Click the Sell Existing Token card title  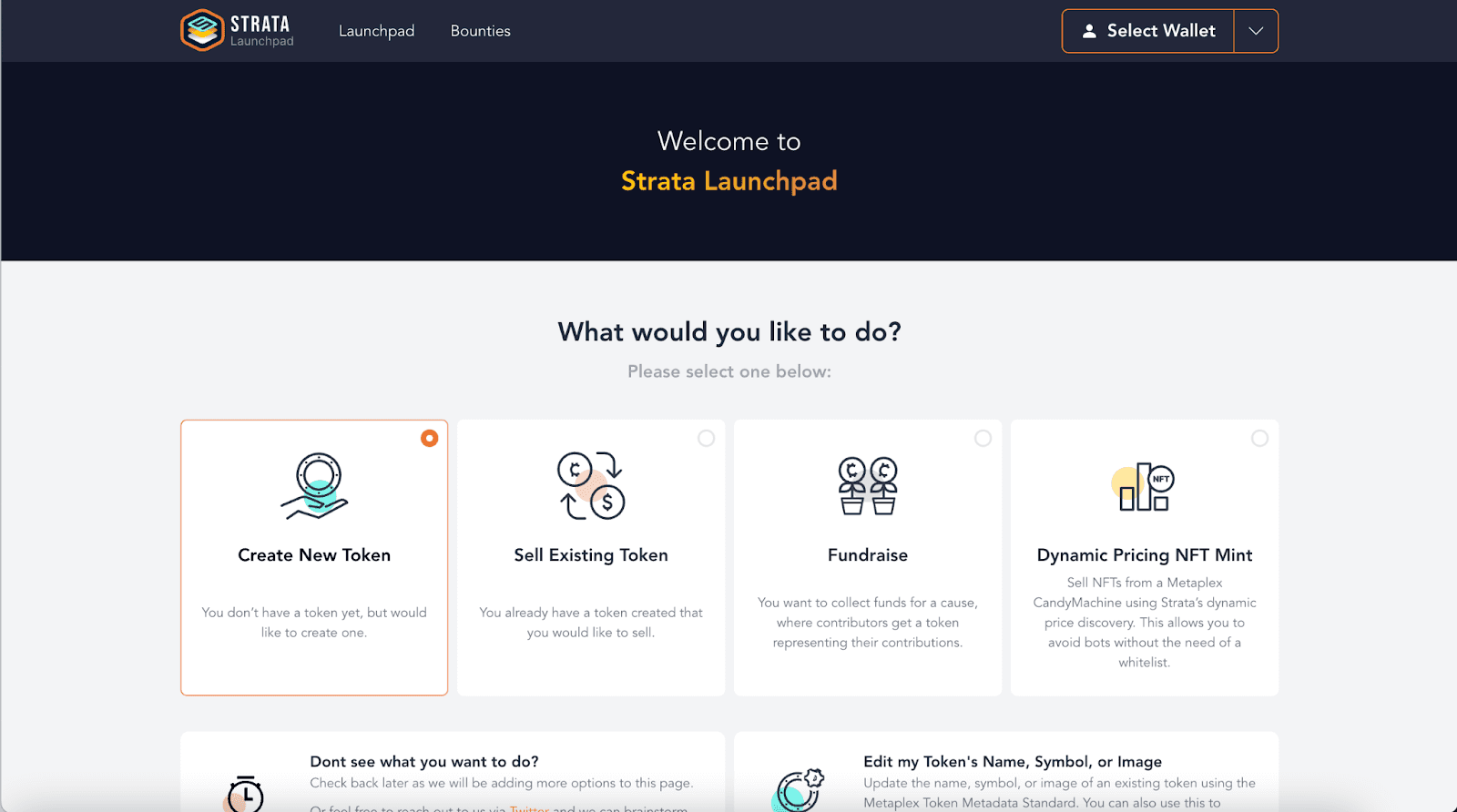[x=591, y=555]
